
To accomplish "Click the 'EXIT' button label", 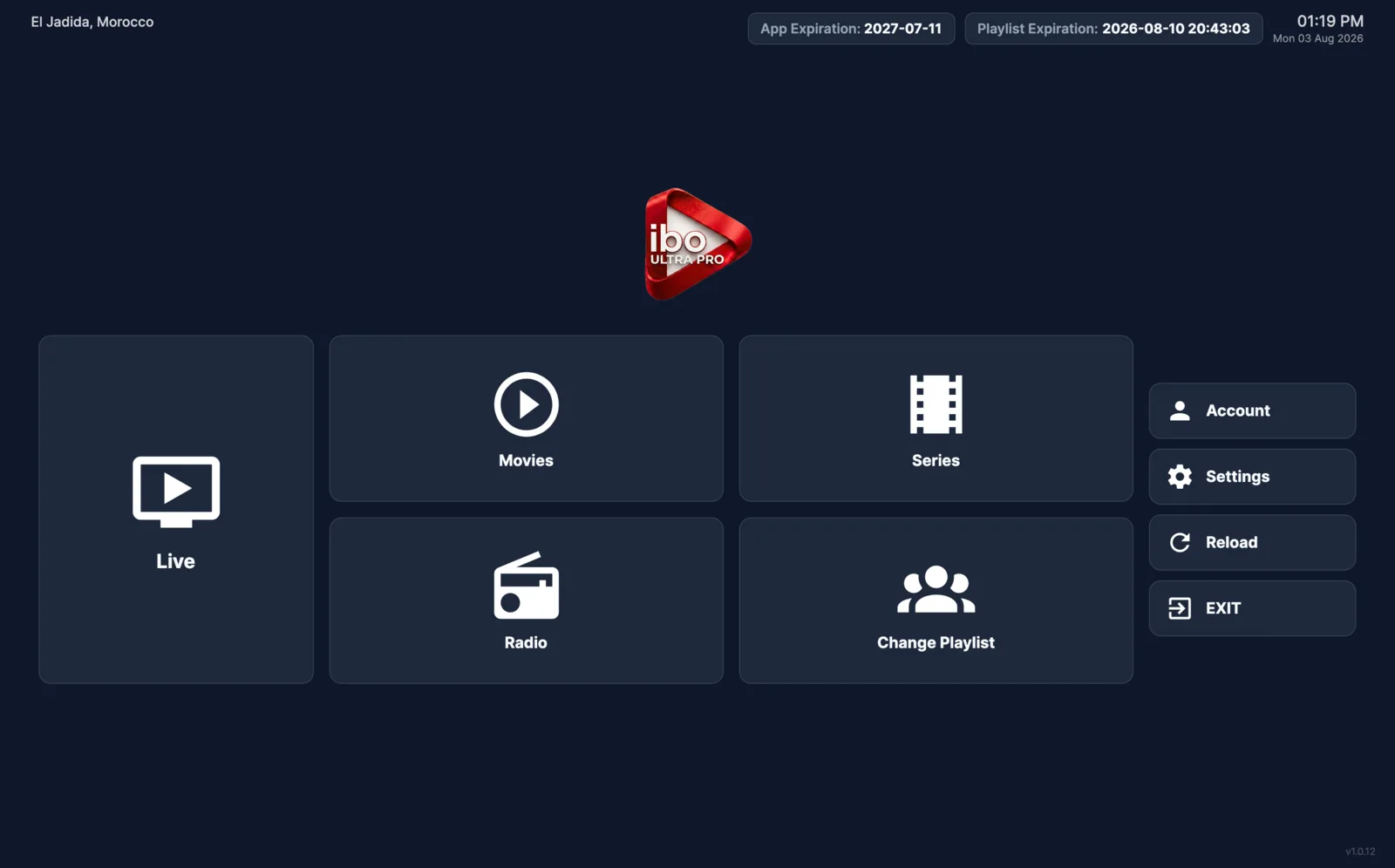I will [1223, 608].
